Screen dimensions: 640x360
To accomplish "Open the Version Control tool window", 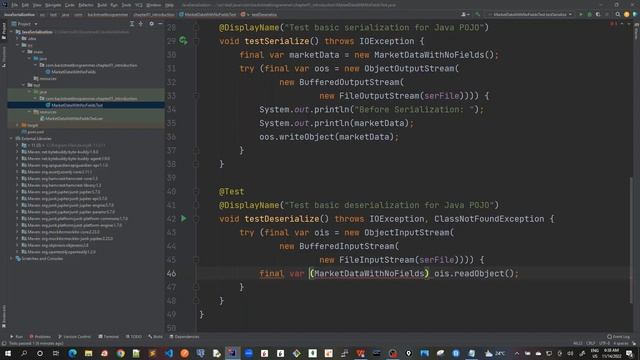I will point(74,337).
